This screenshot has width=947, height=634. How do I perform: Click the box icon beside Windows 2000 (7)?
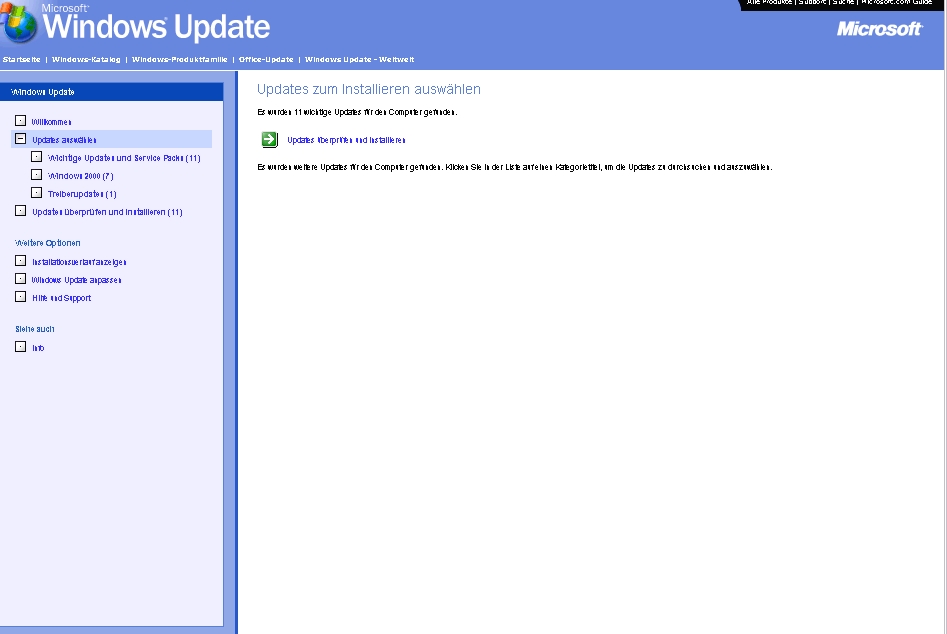pos(36,175)
